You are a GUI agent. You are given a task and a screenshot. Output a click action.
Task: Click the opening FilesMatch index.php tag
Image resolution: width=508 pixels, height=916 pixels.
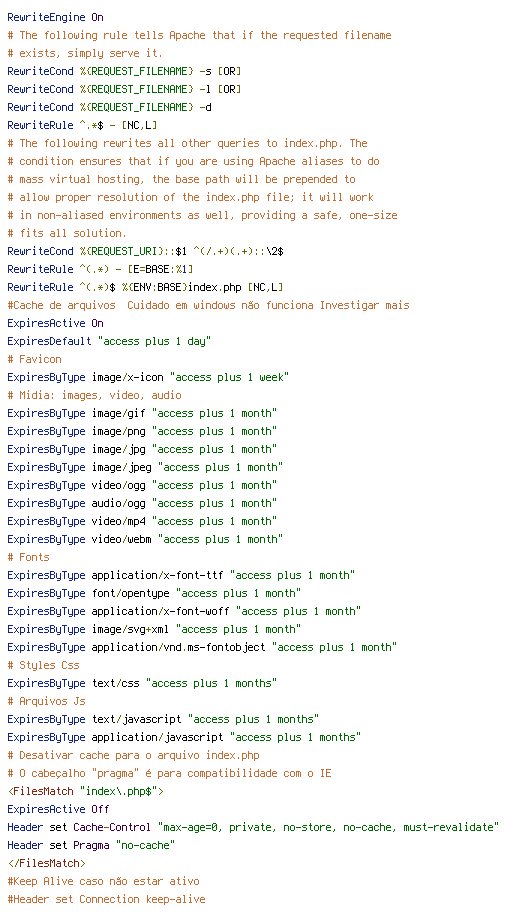click(85, 791)
